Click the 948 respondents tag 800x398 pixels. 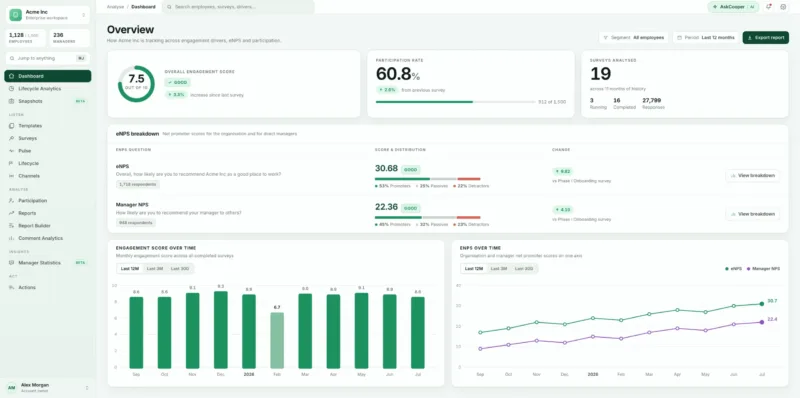tap(136, 222)
